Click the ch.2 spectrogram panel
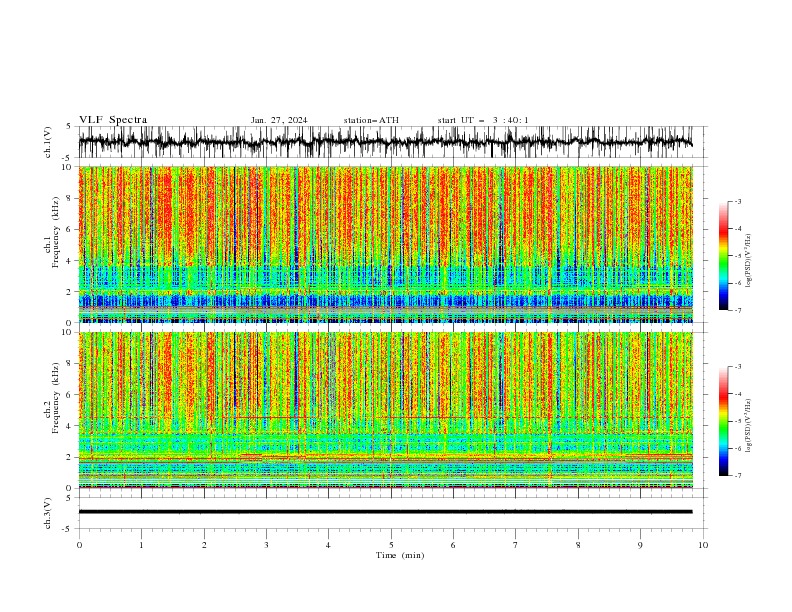 click(385, 410)
